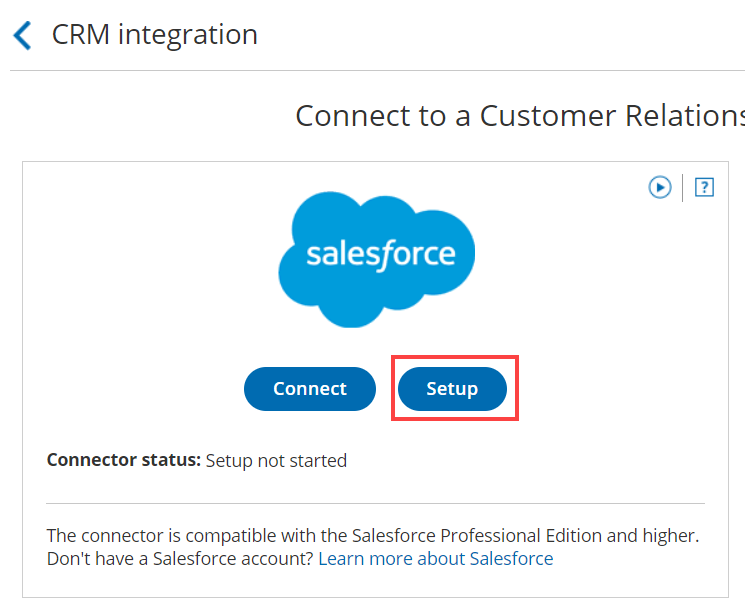Click the separator line under the page title
Image resolution: width=745 pixels, height=609 pixels.
(375, 70)
